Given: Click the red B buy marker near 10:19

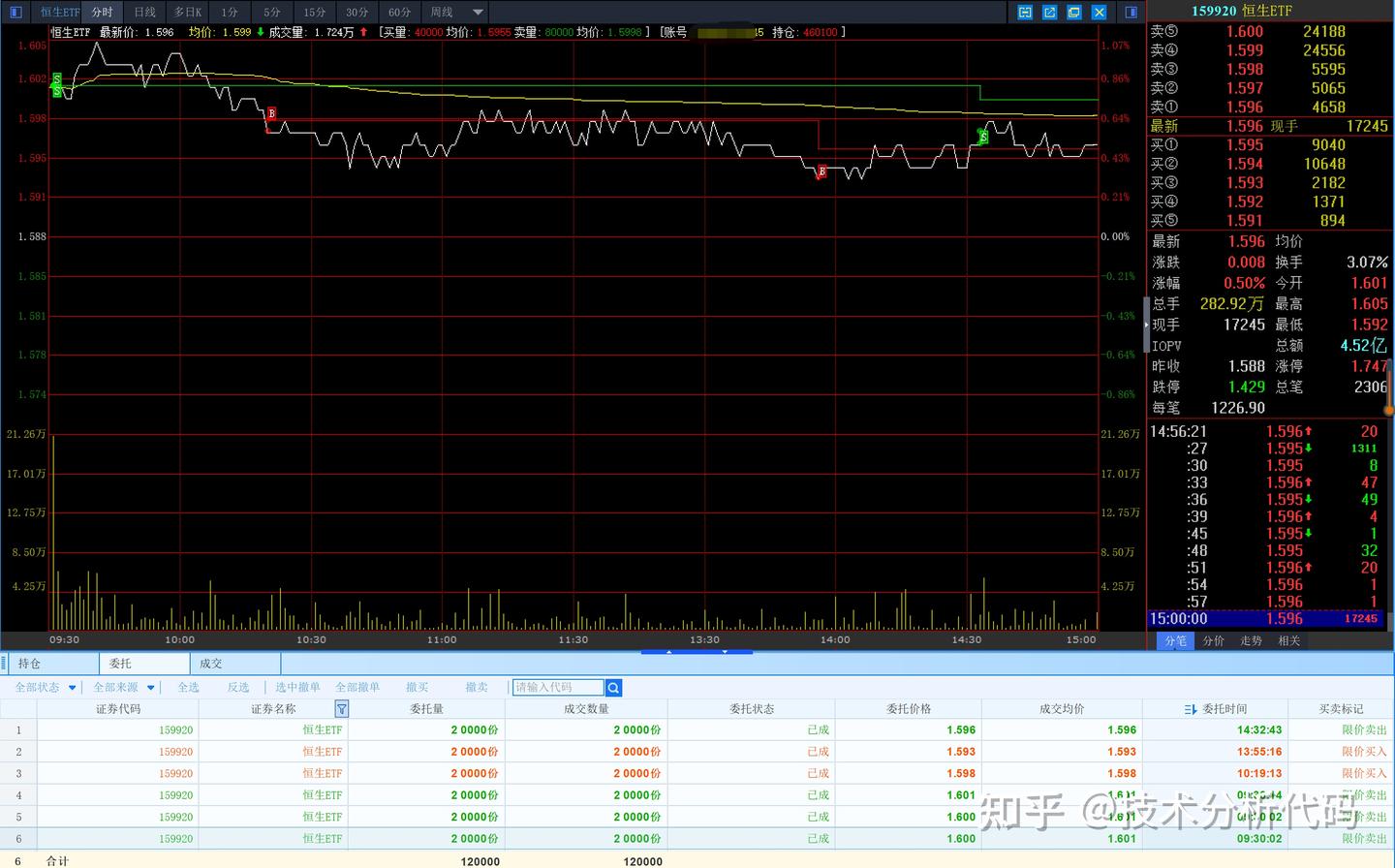Looking at the screenshot, I should (271, 114).
